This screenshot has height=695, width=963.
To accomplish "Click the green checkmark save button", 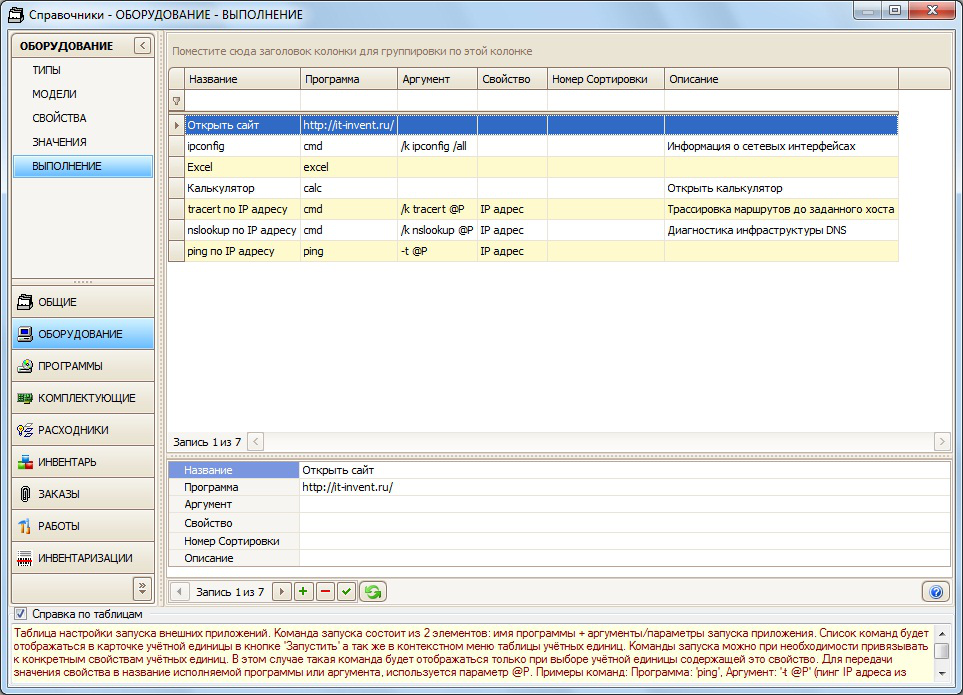I will (346, 592).
